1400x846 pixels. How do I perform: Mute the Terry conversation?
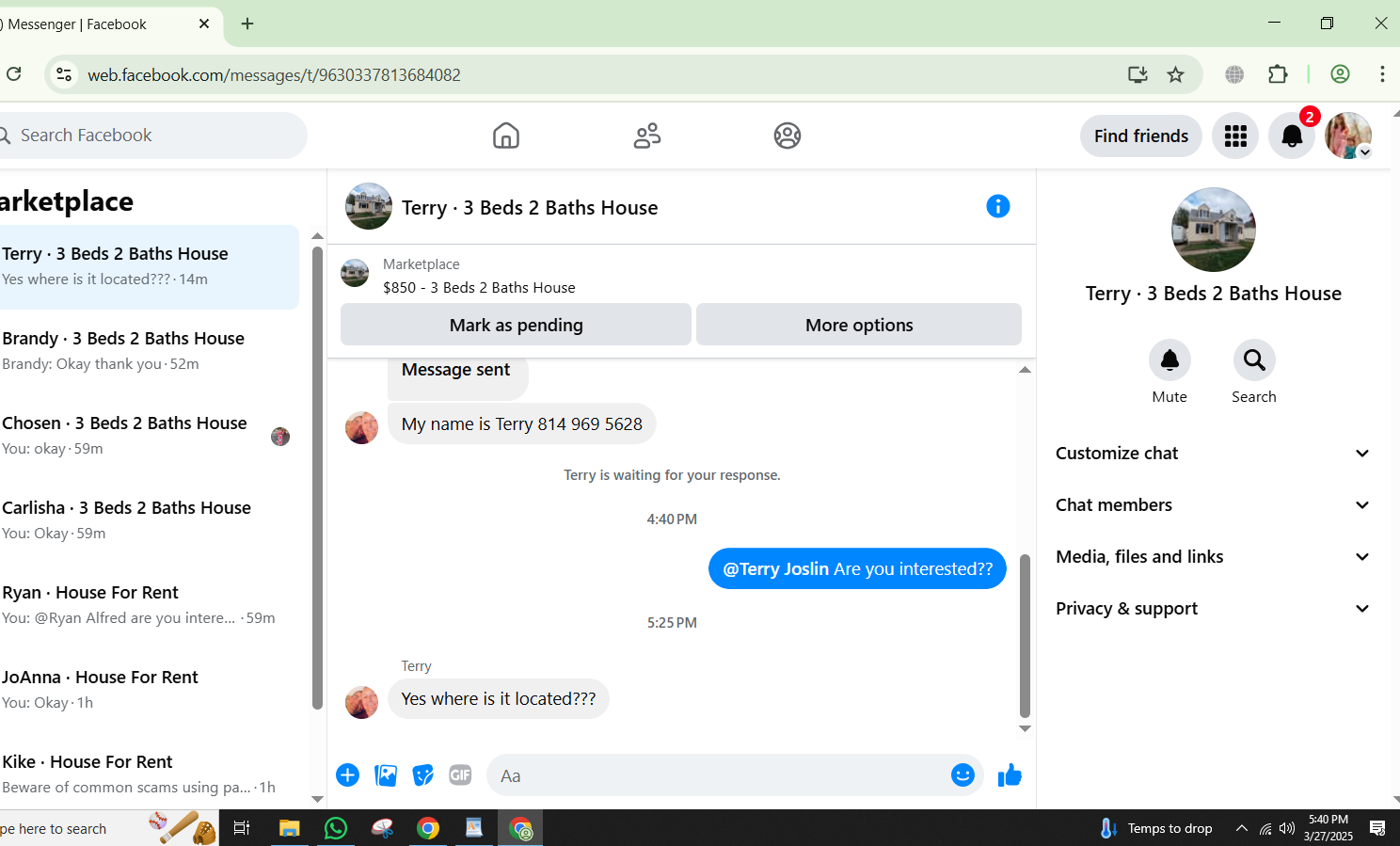point(1169,360)
